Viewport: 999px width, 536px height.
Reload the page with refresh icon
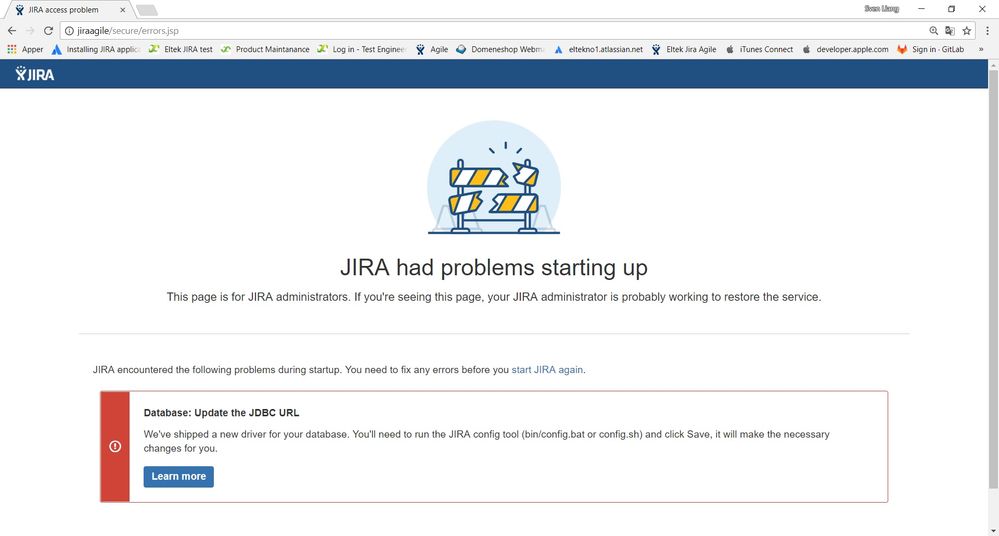point(48,31)
